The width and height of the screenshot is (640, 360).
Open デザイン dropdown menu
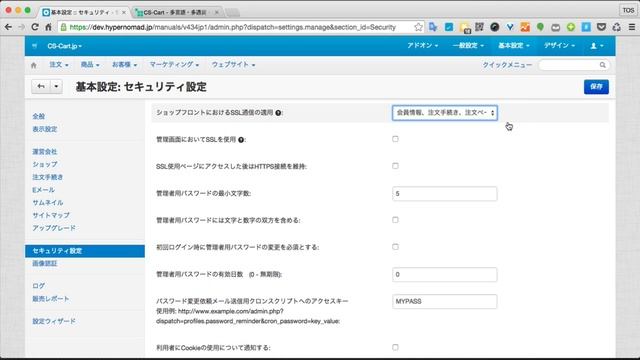click(x=559, y=45)
